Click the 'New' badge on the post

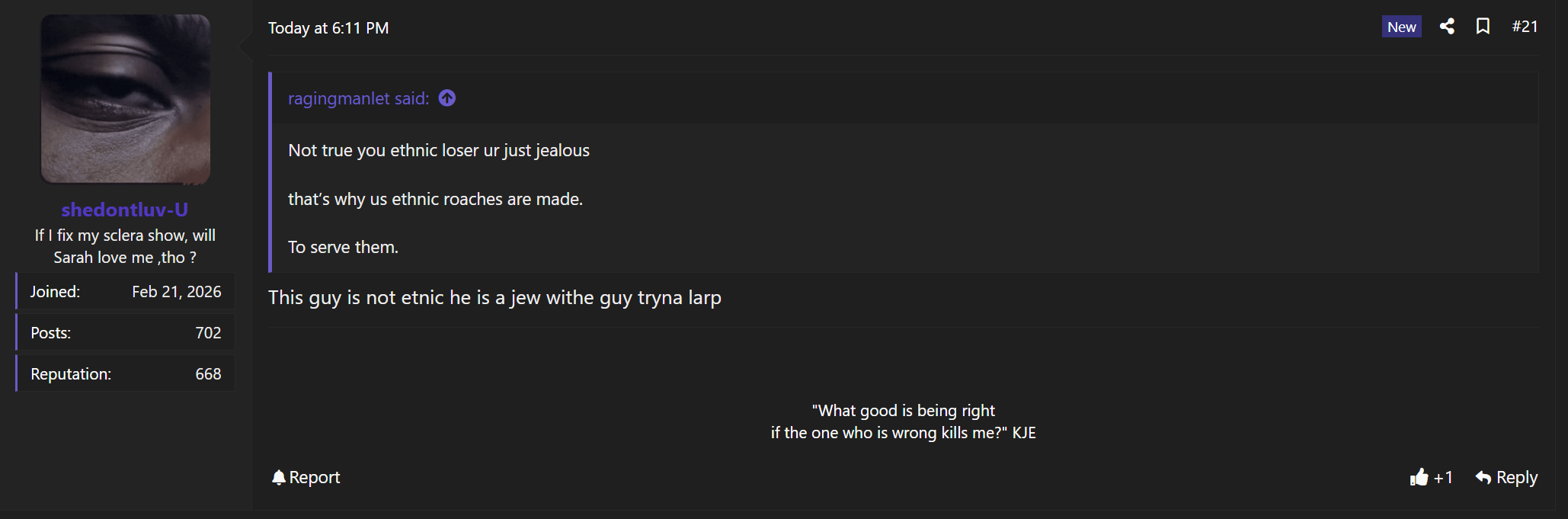(1401, 27)
